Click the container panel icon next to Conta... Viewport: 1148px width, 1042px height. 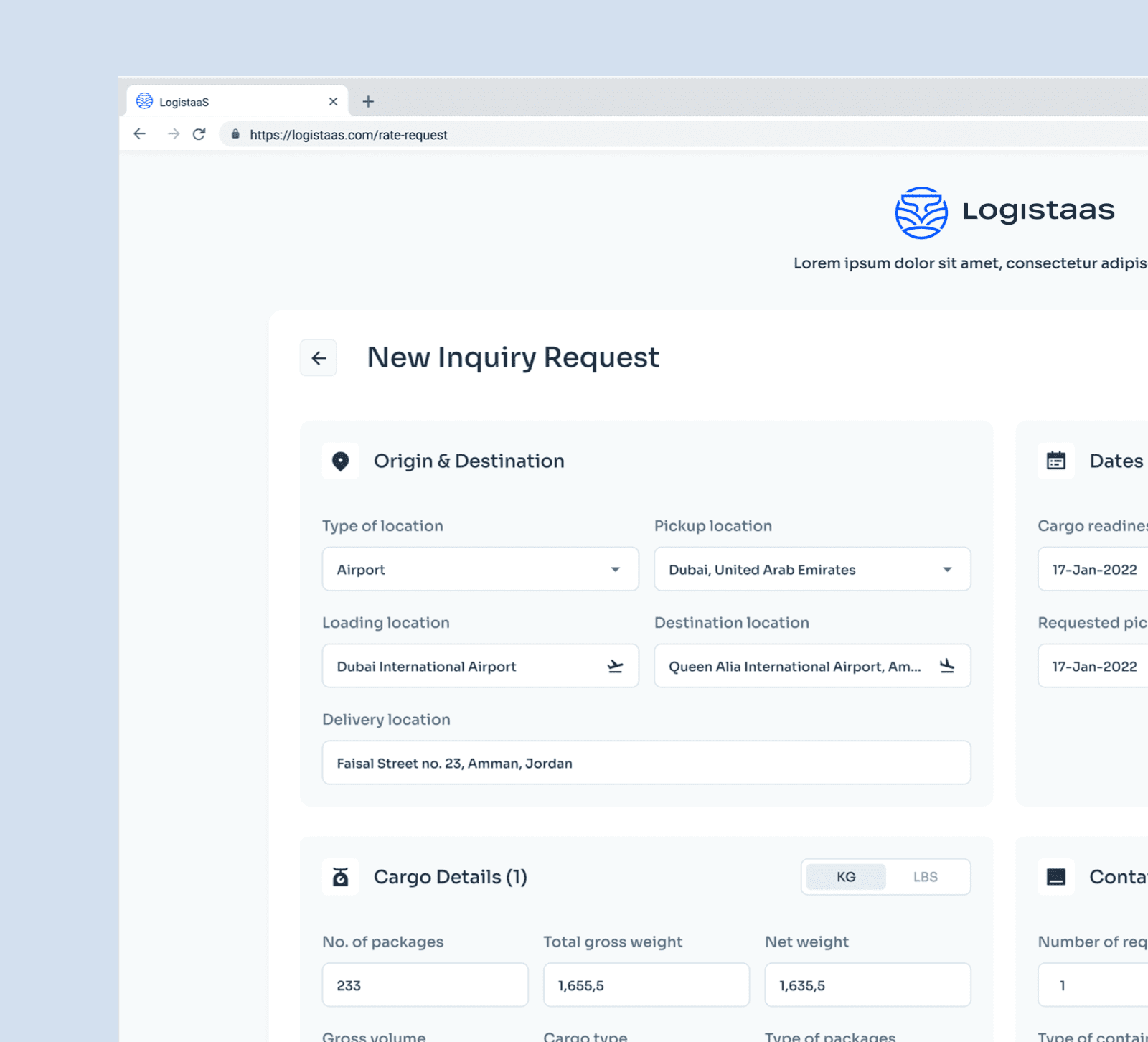[x=1055, y=876]
